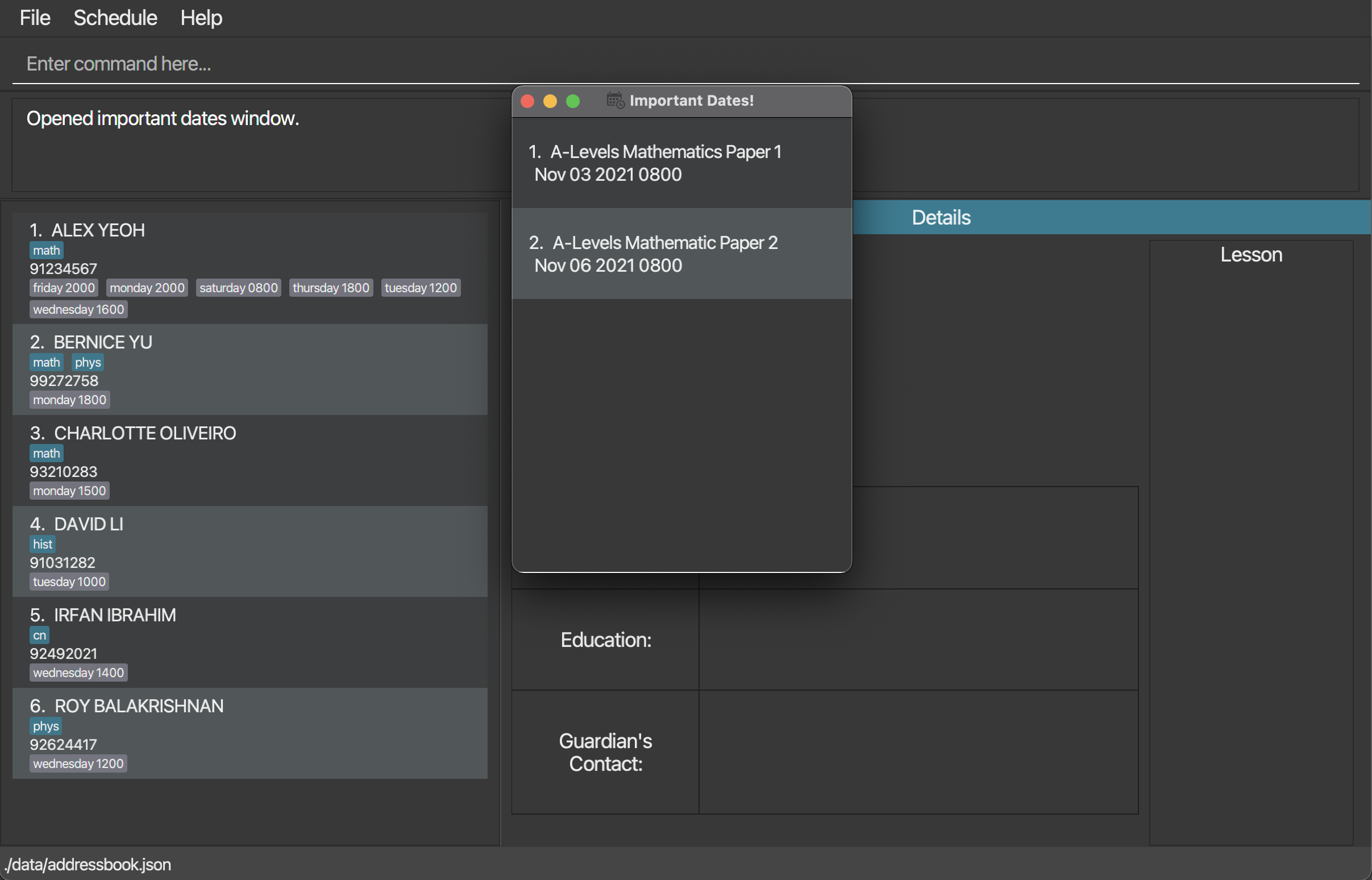Click the wednesday 1600 lesson tag
Viewport: 1372px width, 880px height.
click(x=79, y=309)
